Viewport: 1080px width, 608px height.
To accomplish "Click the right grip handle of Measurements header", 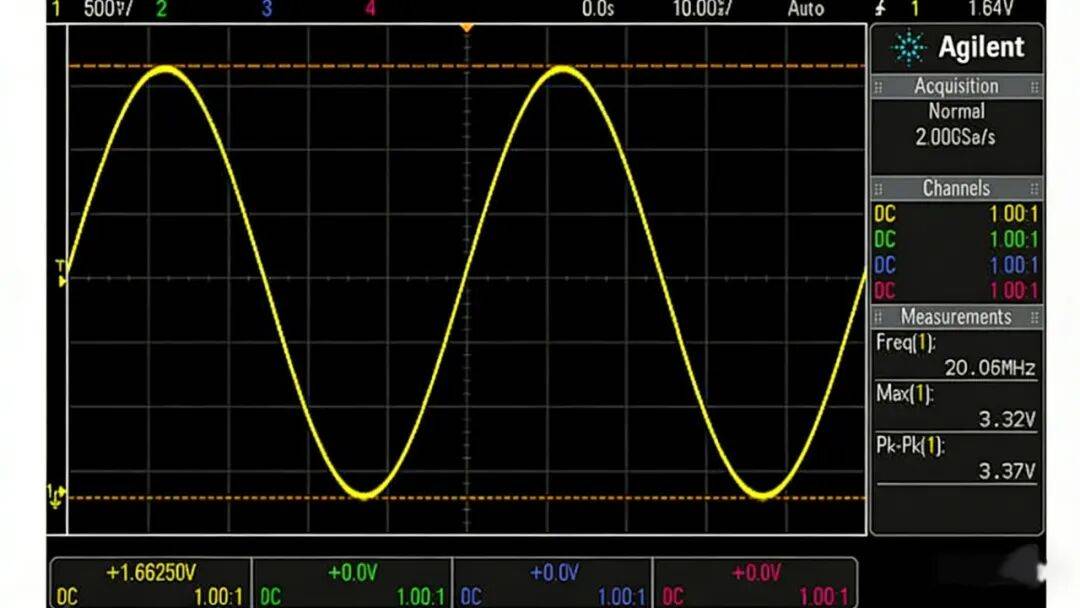I will [1035, 317].
